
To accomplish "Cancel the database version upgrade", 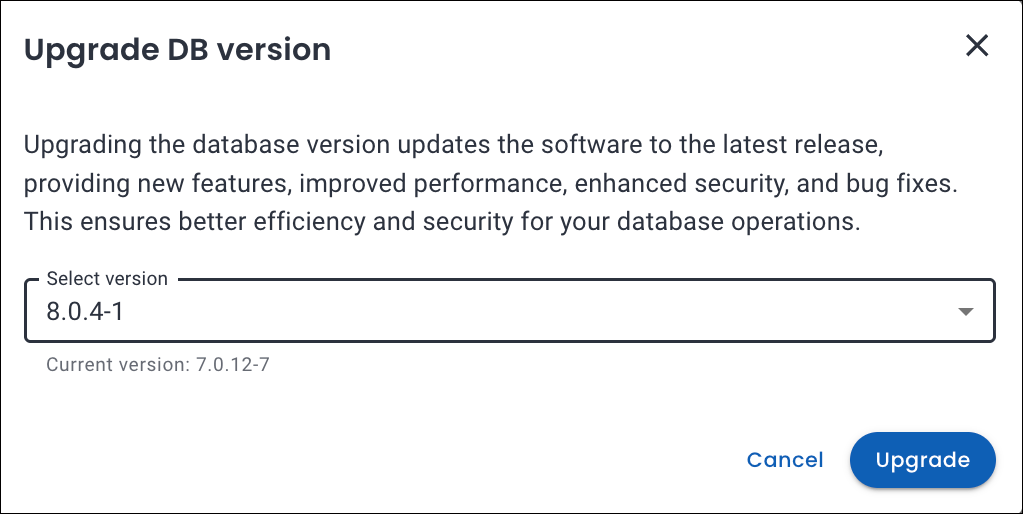I will tap(785, 460).
